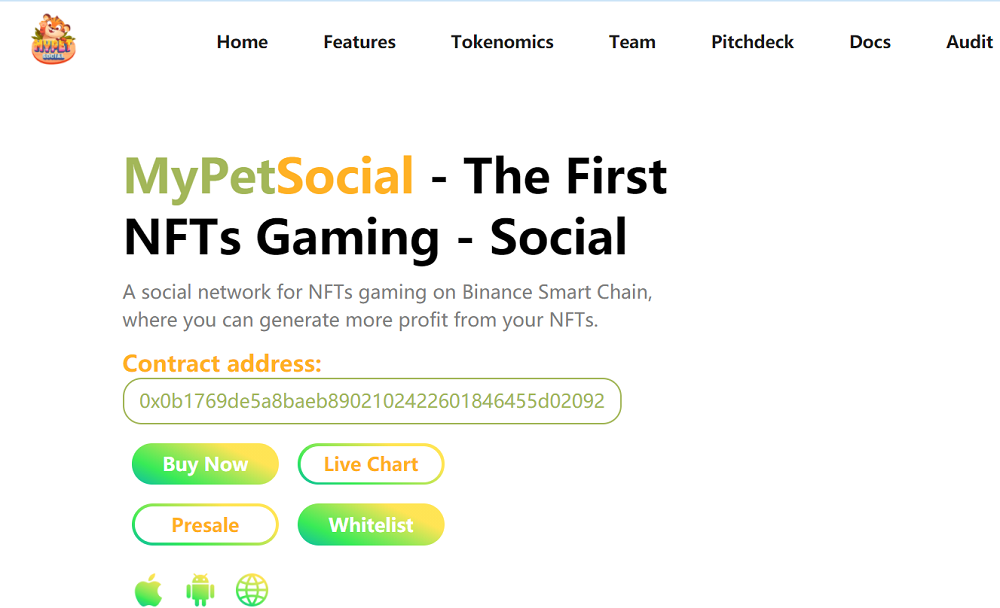Click the Binance Smart Chain description text
The width and height of the screenshot is (1000, 608).
point(387,306)
